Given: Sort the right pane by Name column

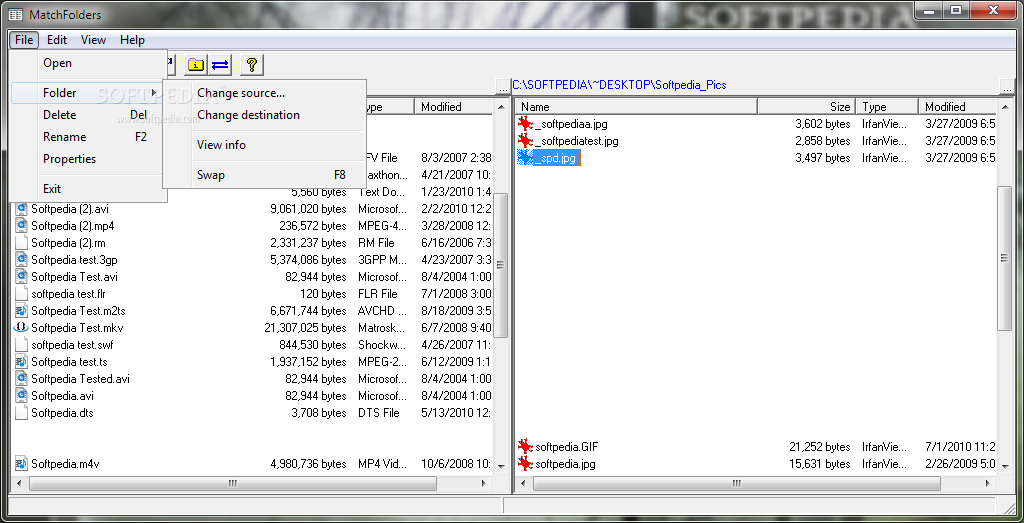Looking at the screenshot, I should click(636, 106).
